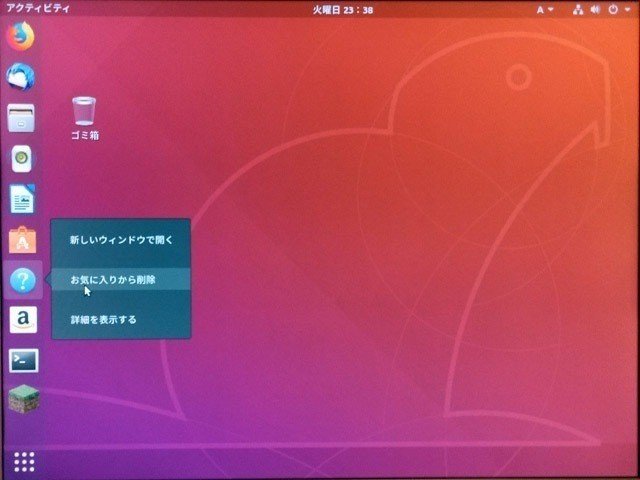Launch Rhythmbox music player
The image size is (640, 480).
click(22, 158)
